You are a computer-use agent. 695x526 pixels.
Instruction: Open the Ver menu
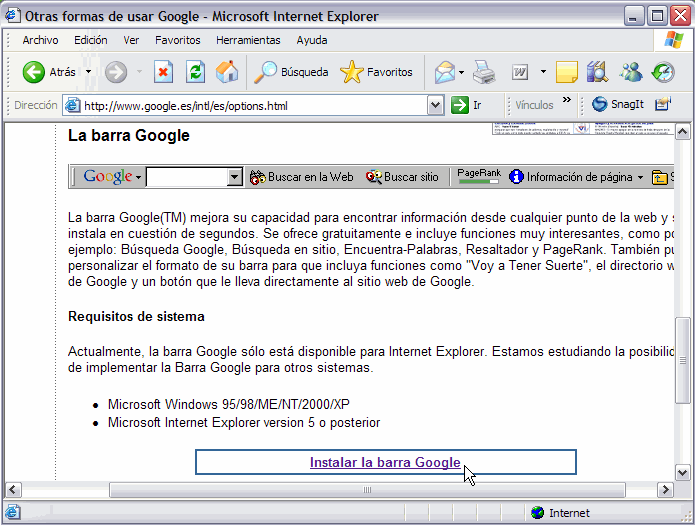tap(131, 40)
